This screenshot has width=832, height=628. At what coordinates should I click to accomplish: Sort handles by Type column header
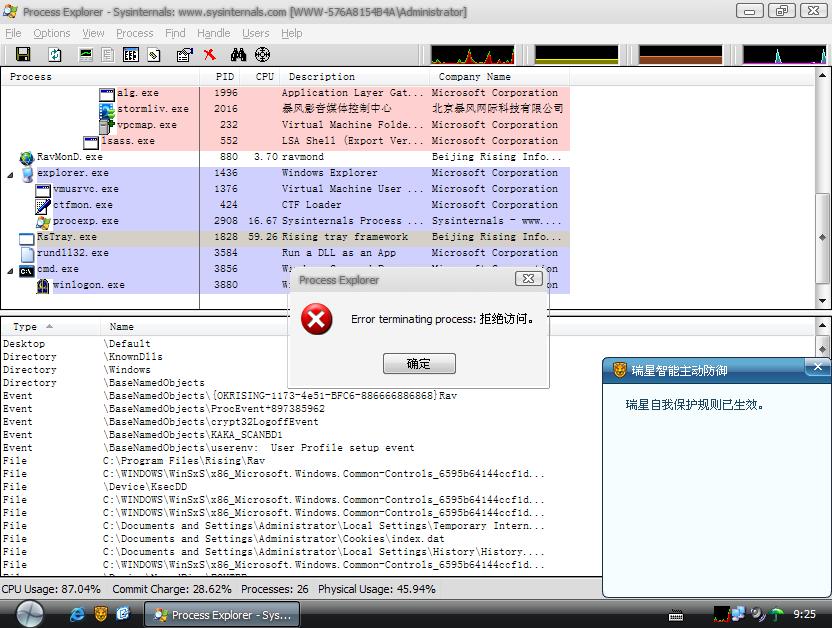pos(51,327)
